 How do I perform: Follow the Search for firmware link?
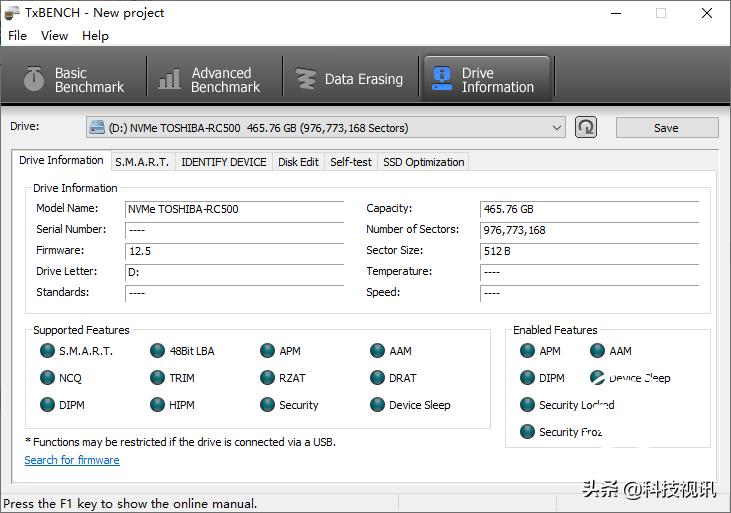tap(72, 460)
